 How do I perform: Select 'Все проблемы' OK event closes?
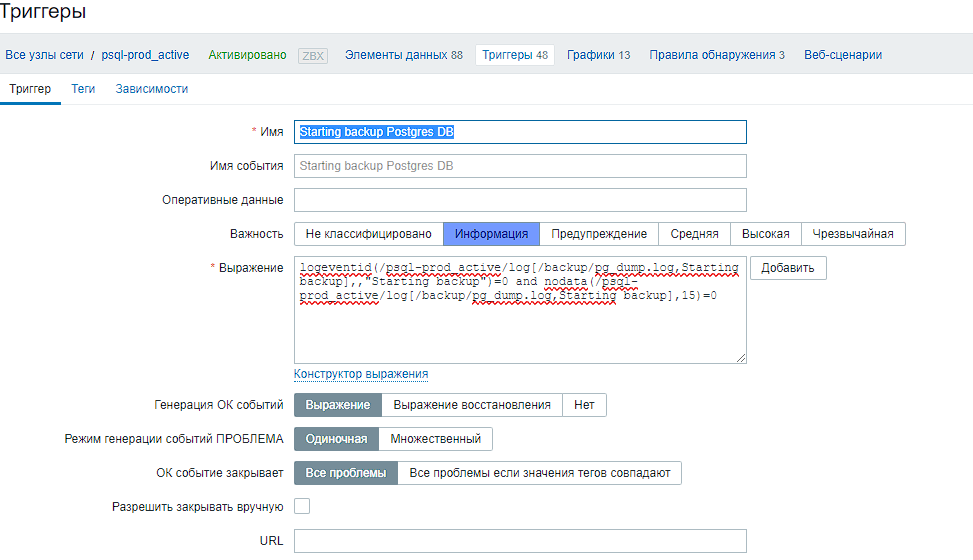[346, 473]
